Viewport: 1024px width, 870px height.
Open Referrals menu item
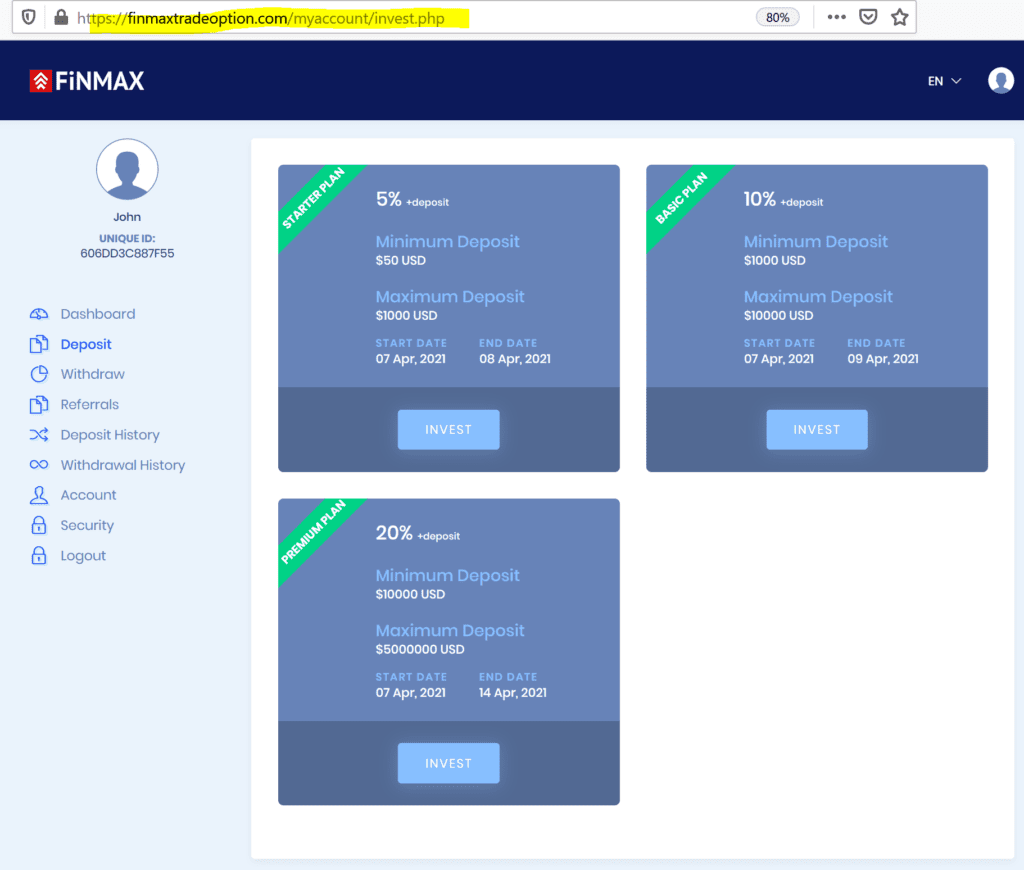click(90, 404)
